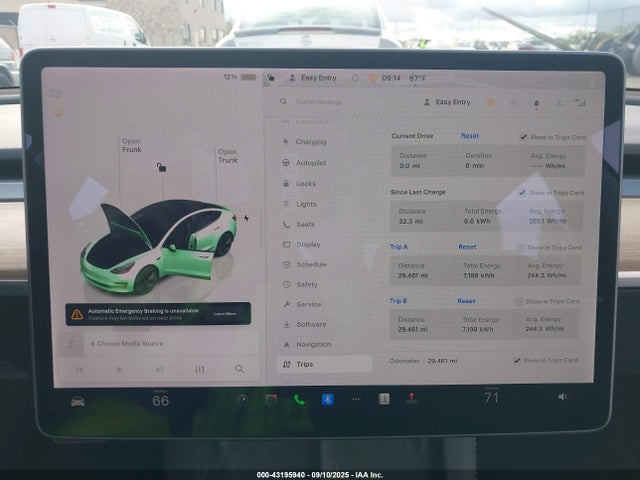Reset Trip A
This screenshot has width=640, height=480.
467,247
